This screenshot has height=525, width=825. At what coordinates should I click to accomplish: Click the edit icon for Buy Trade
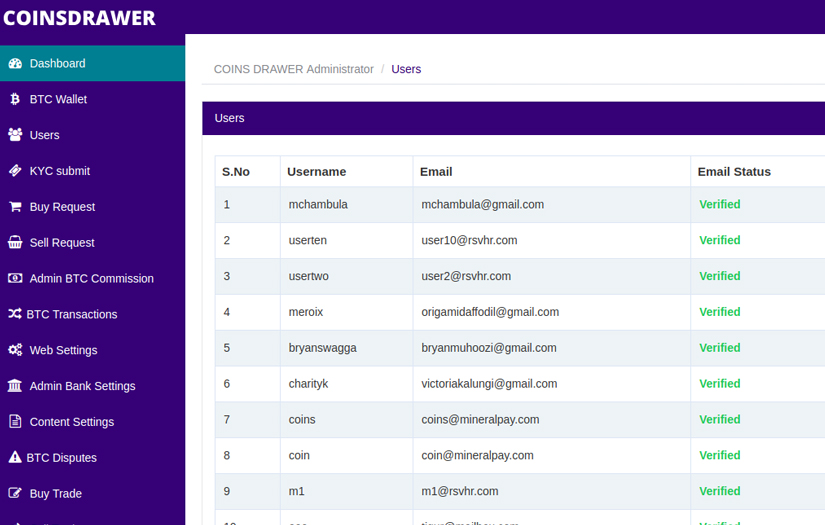tap(15, 493)
